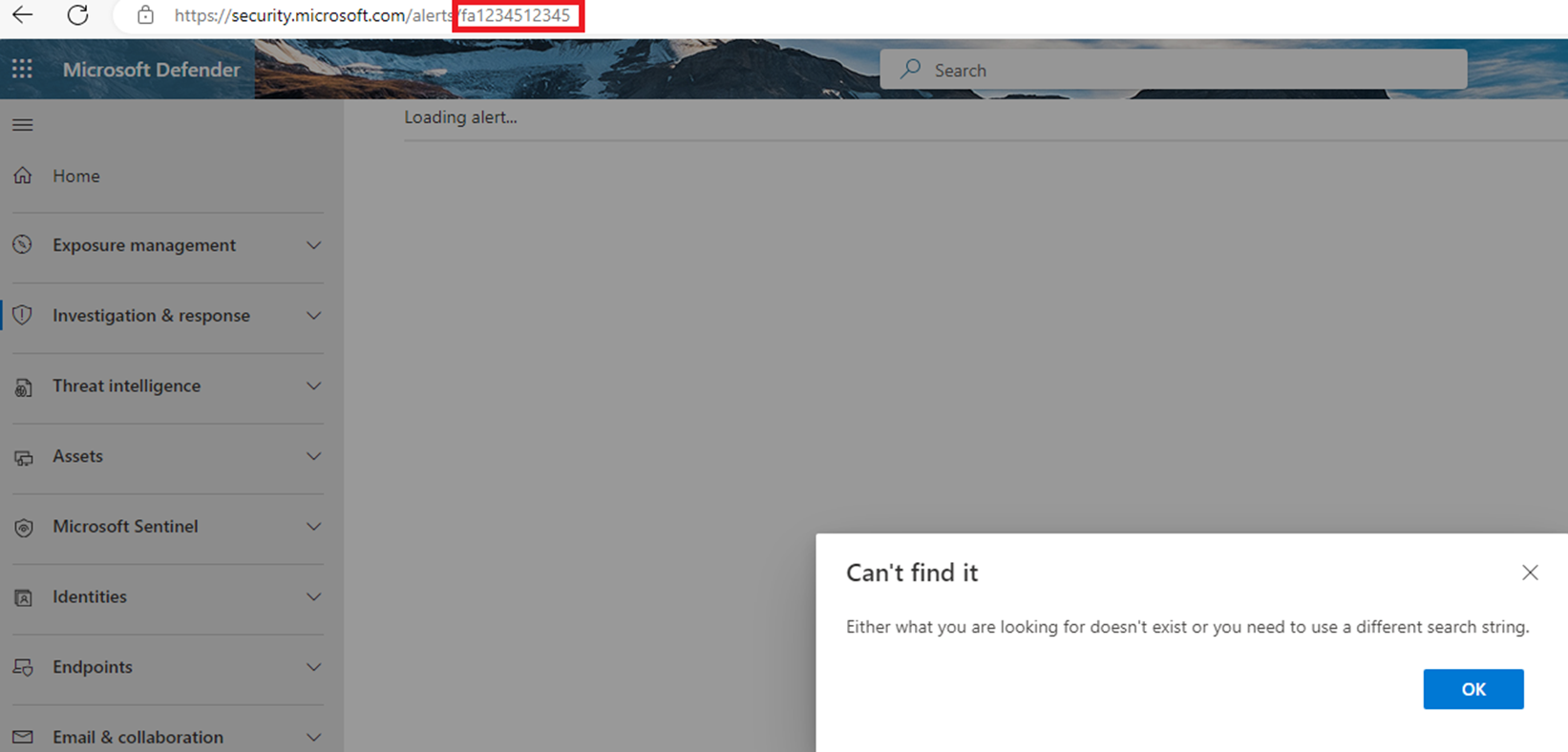Expand Email & collaboration chevron
This screenshot has height=752, width=1568.
point(313,737)
